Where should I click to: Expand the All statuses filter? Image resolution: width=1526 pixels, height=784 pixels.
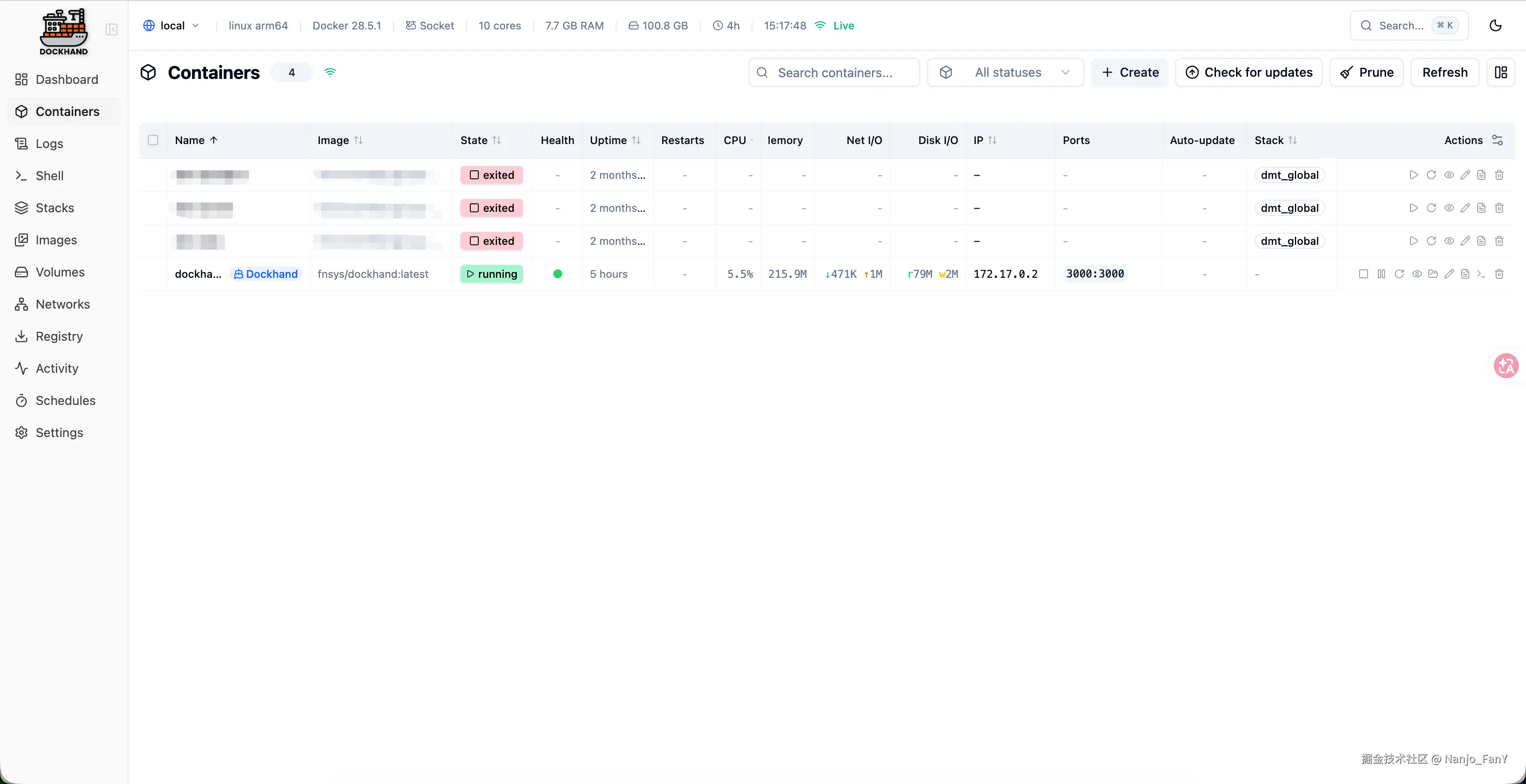[x=1005, y=72]
